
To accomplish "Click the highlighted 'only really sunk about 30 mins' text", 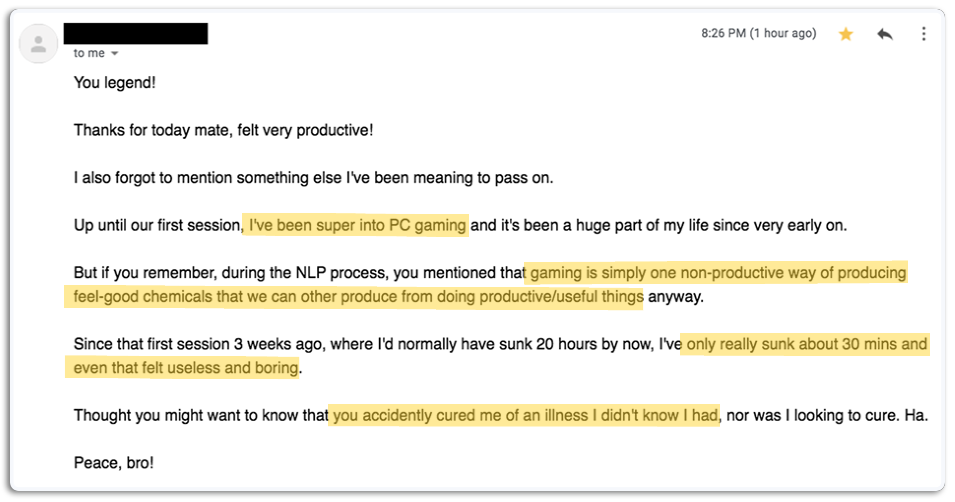I will tap(806, 344).
